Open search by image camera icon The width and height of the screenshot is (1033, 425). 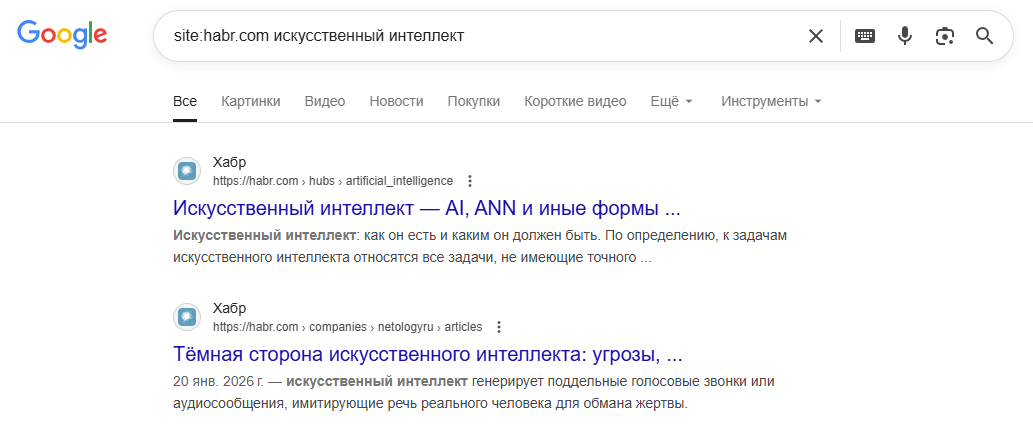(x=945, y=36)
